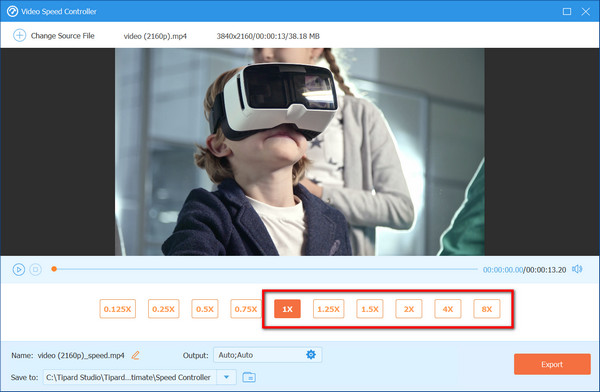Viewport: 600px width, 392px height.
Task: Select the 0.25X speed option
Action: (163, 309)
